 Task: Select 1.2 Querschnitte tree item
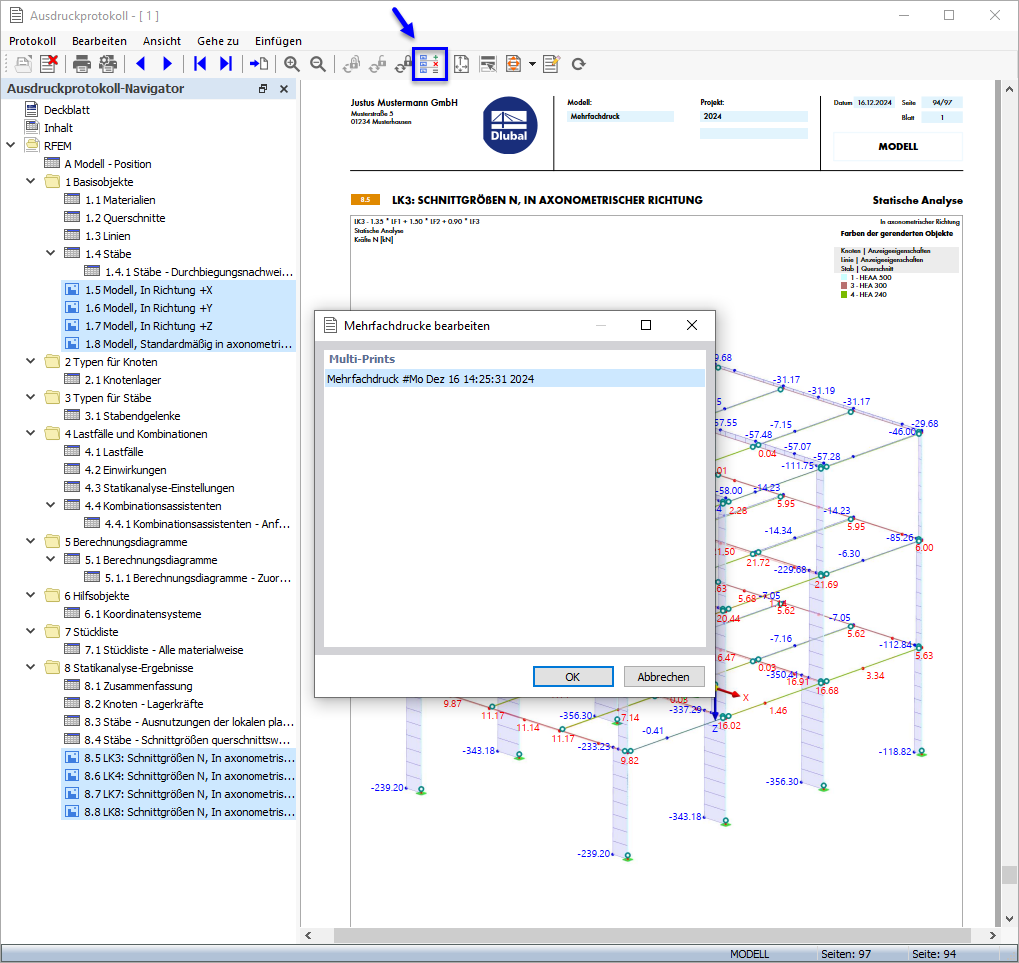(x=125, y=218)
